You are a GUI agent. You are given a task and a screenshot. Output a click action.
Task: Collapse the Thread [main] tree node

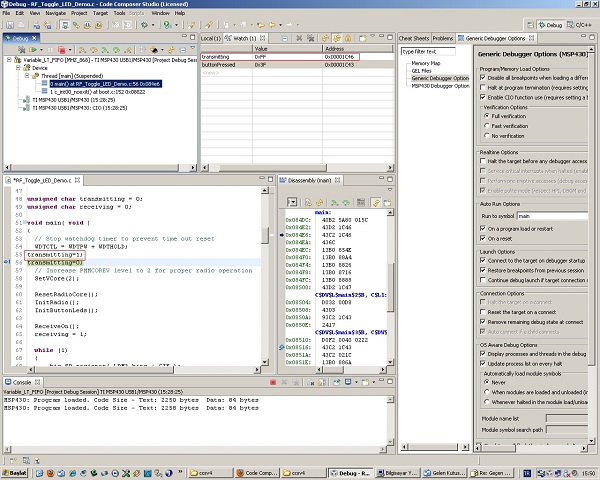24,76
